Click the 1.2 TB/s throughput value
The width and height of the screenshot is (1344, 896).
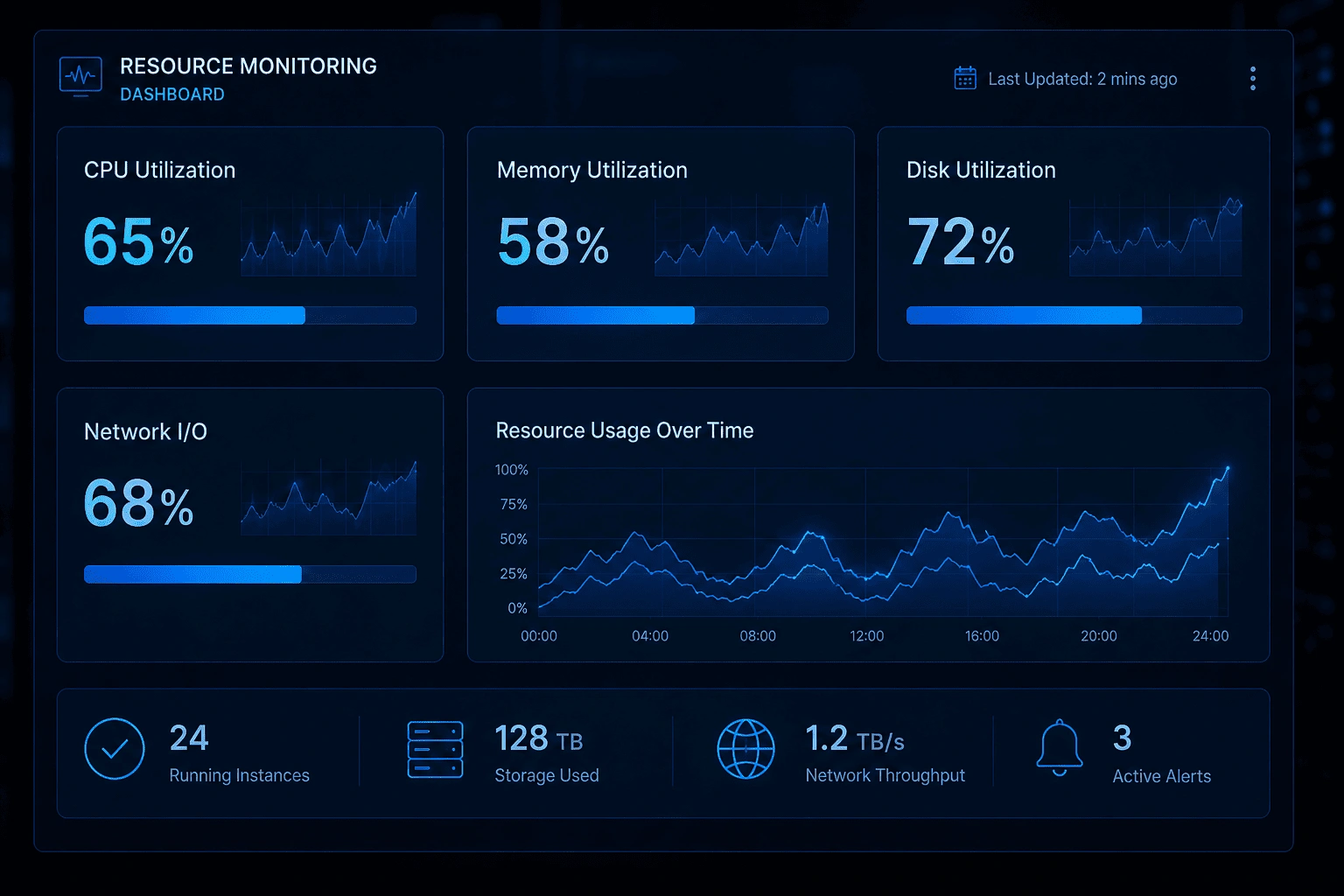855,738
